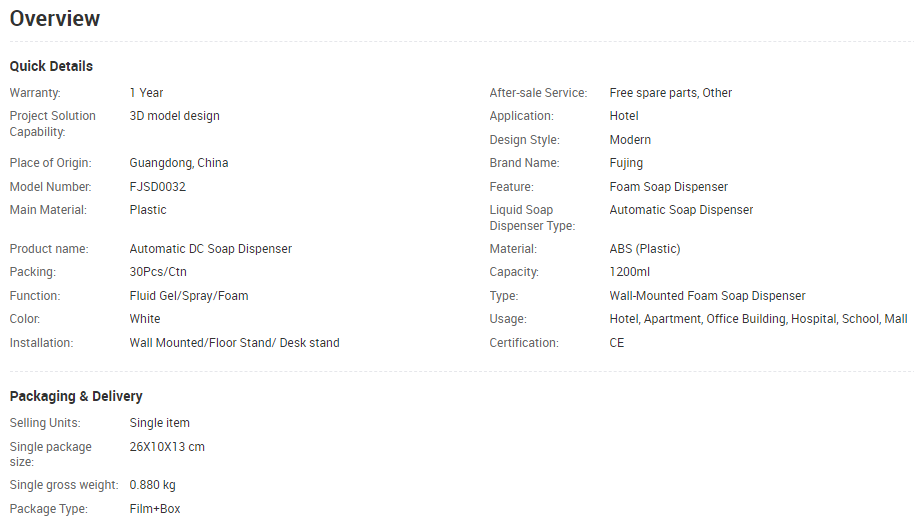Screen dimensions: 914x523
Task: Click the Film+Box package type value
Action: point(155,509)
